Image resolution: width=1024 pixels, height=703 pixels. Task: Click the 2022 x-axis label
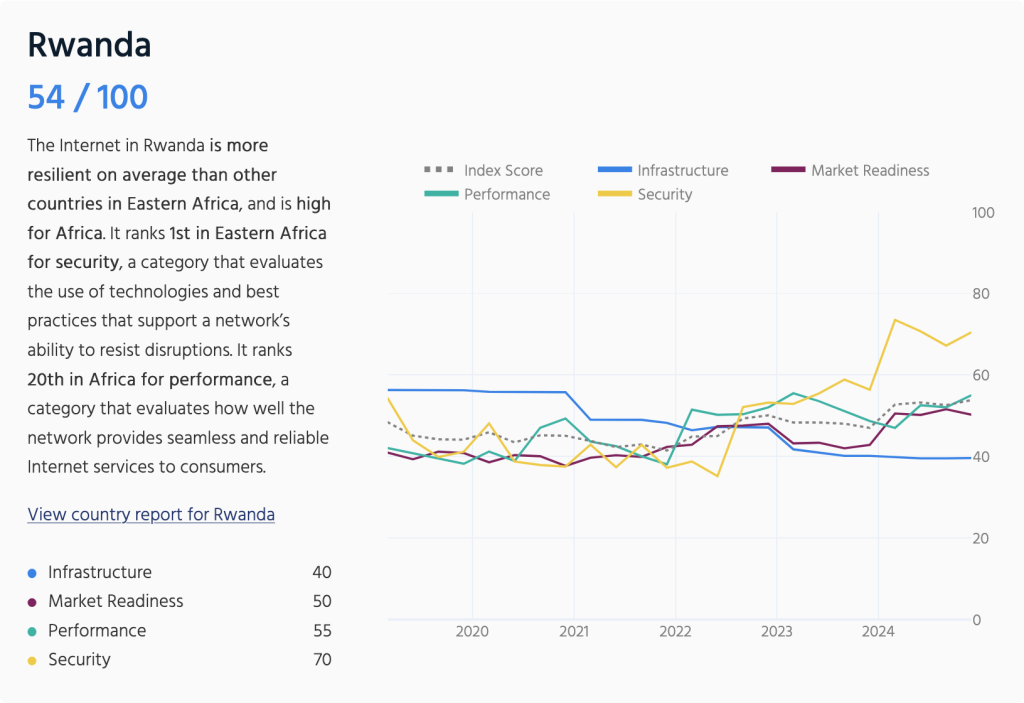pyautogui.click(x=675, y=631)
